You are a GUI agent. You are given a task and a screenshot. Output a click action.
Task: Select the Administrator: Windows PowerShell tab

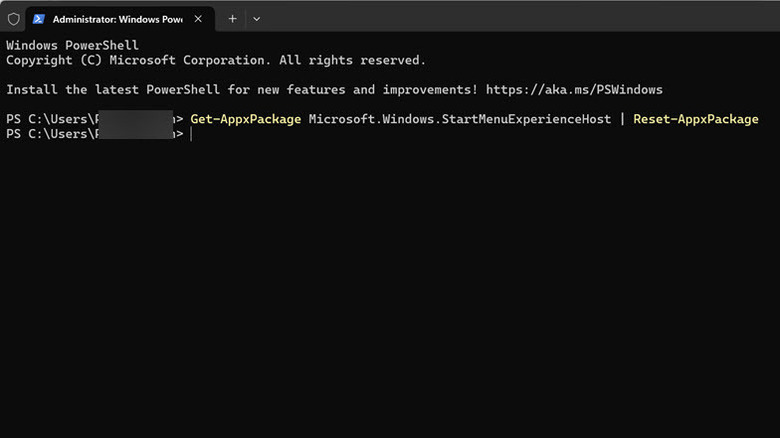click(115, 19)
